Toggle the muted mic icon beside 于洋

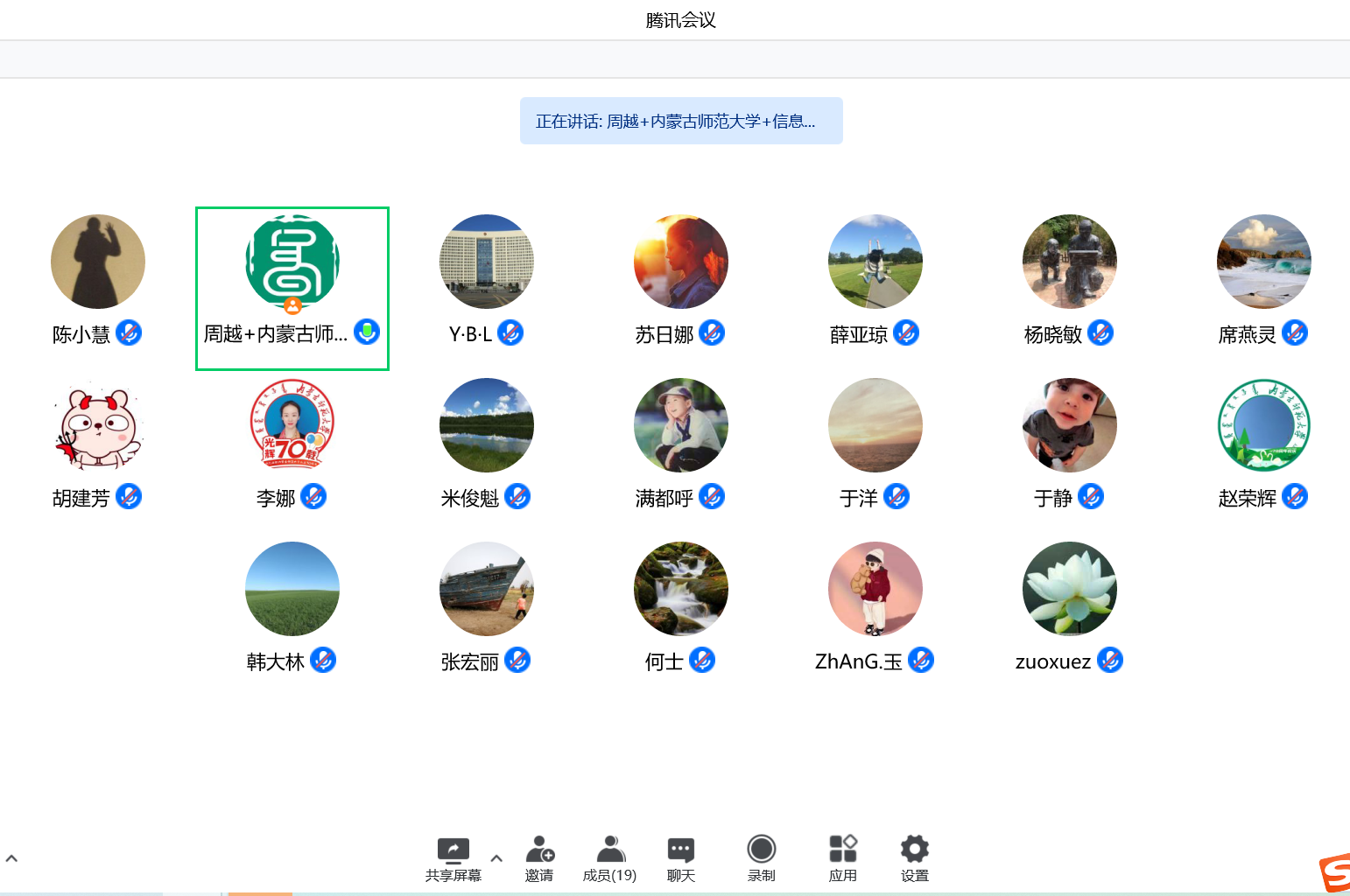pos(896,497)
